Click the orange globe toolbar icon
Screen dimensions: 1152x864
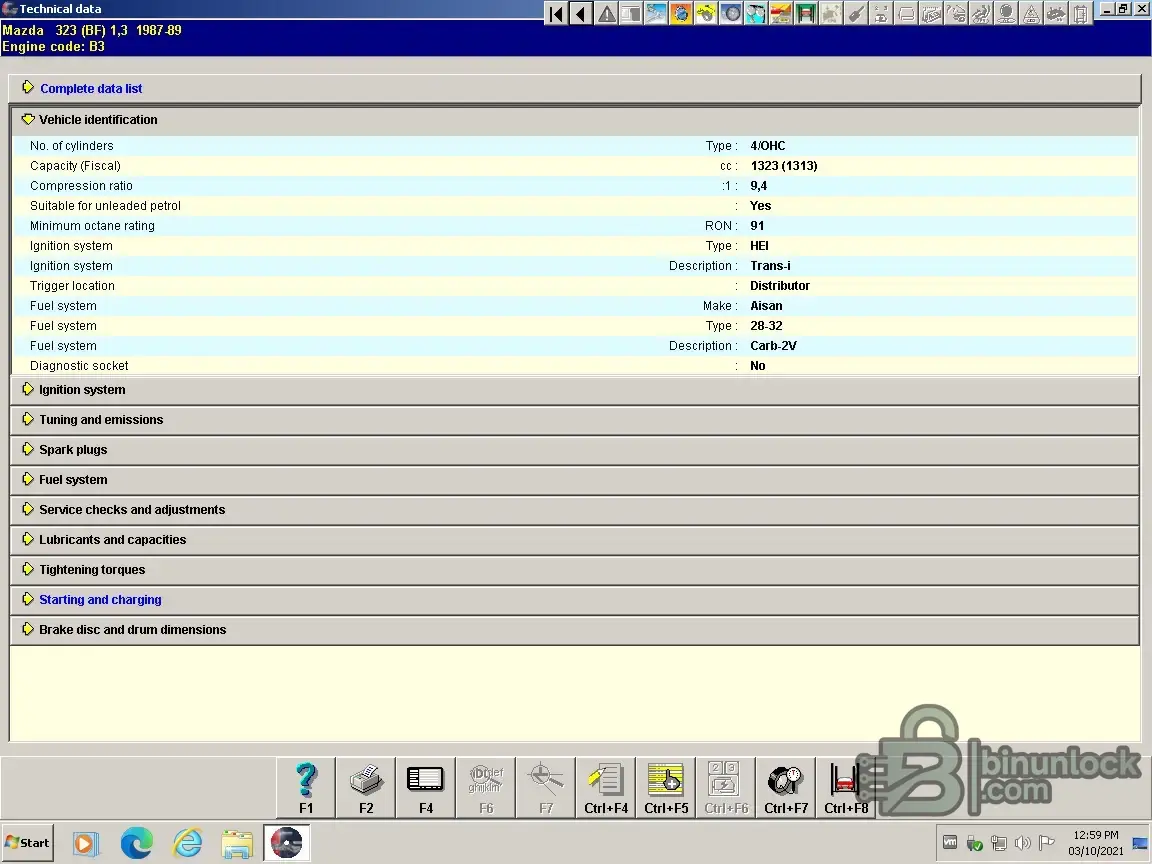tap(681, 13)
